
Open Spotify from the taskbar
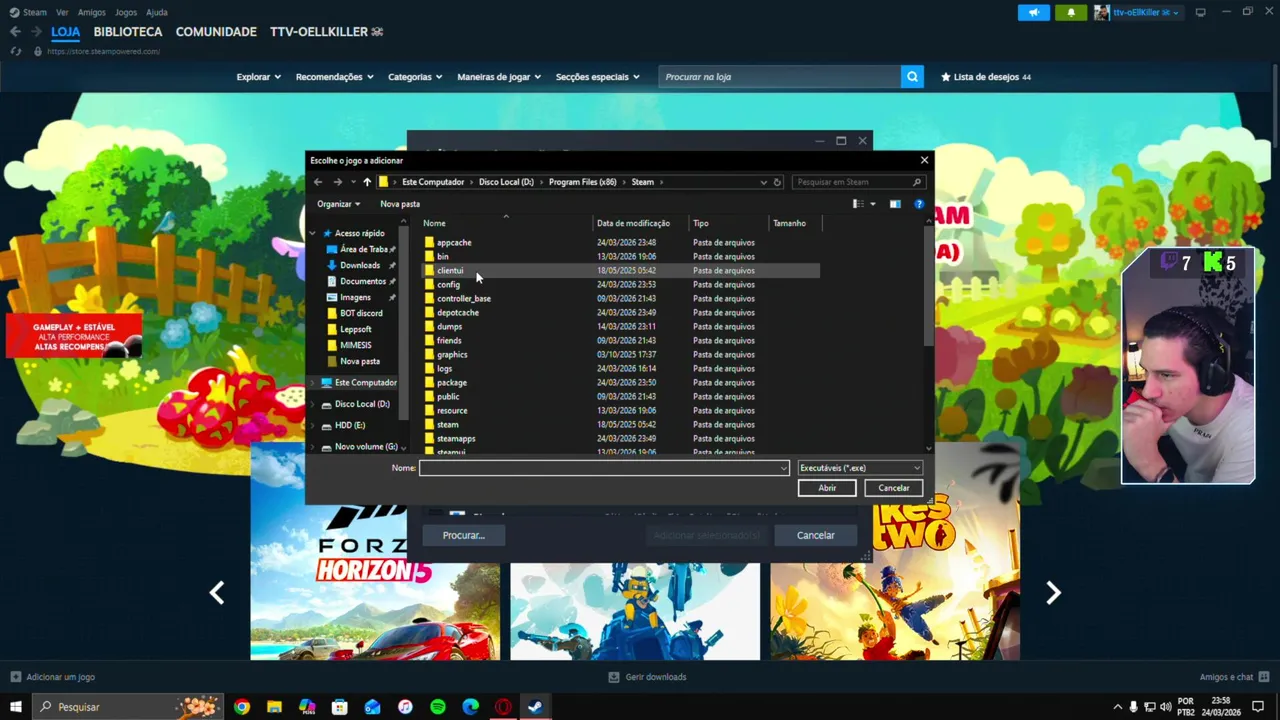click(x=438, y=707)
